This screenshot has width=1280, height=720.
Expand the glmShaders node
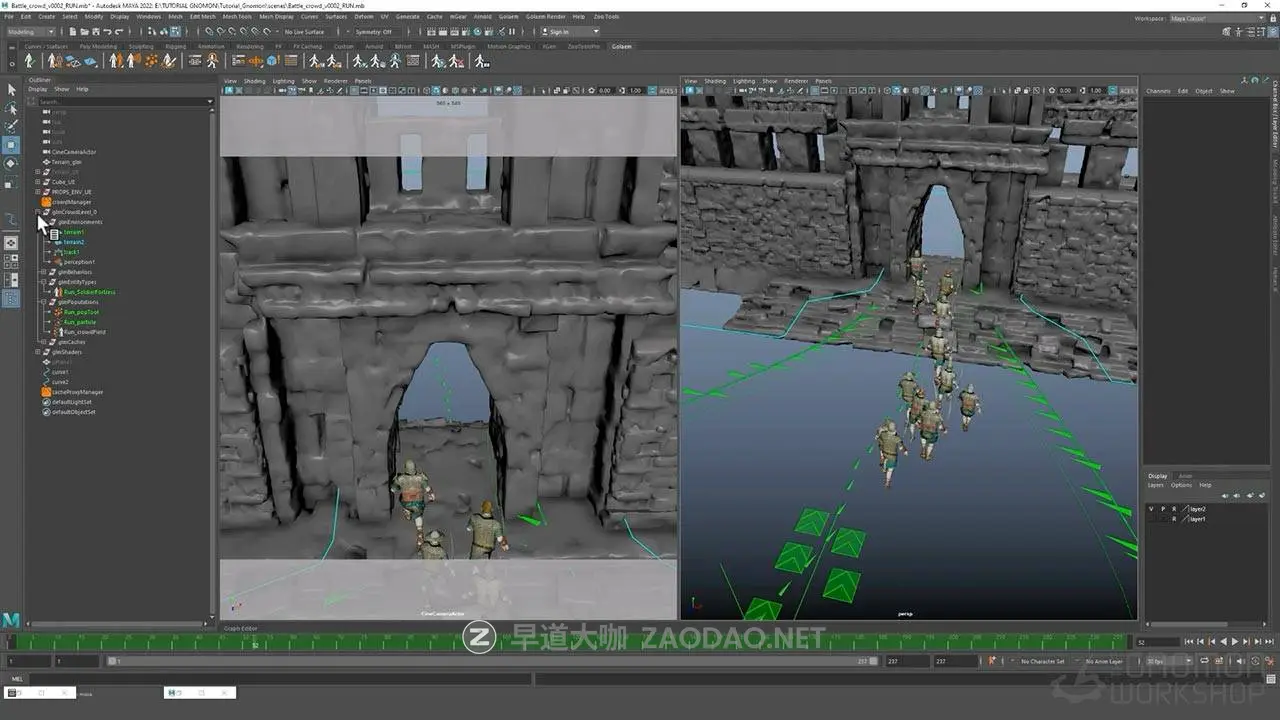point(38,352)
